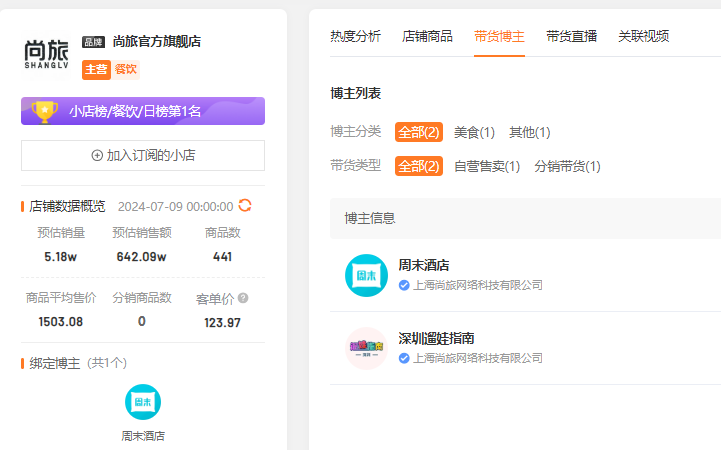Click the 周末酒店 avatar in the blogger list
Image resolution: width=721 pixels, height=450 pixels.
[366, 275]
